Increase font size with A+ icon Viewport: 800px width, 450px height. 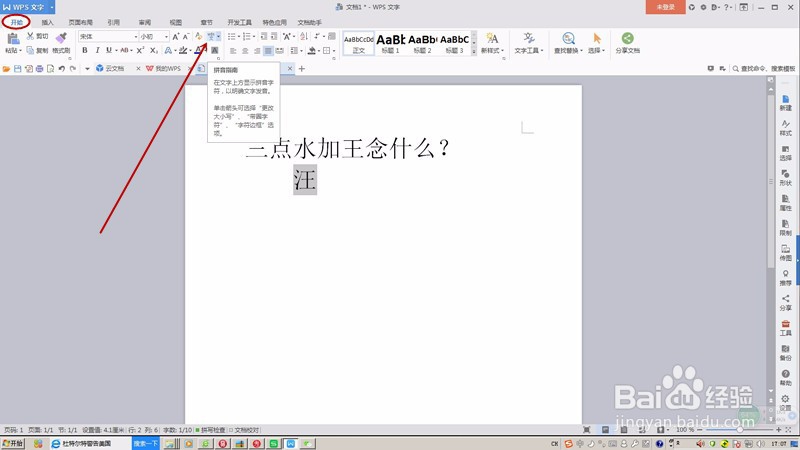(176, 36)
